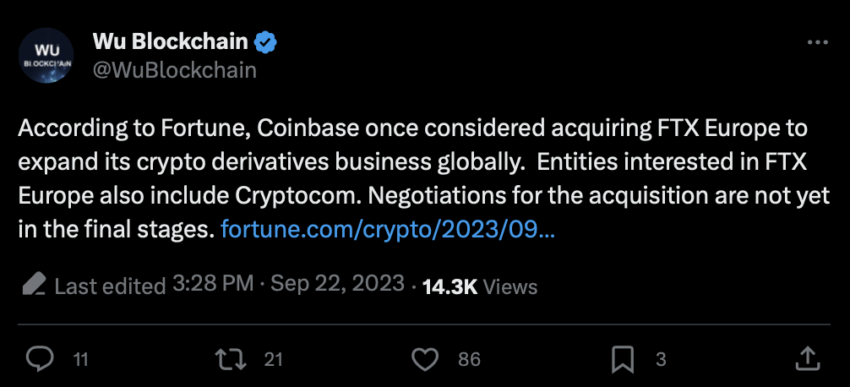The image size is (850, 387).
Task: Click the repost count 21
Action: point(273,359)
